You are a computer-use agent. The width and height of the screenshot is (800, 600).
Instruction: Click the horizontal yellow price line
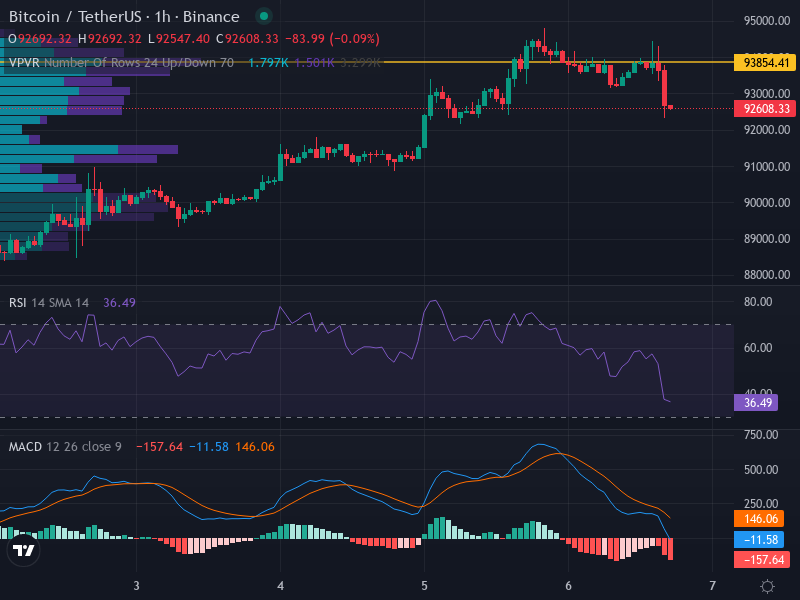click(x=300, y=62)
